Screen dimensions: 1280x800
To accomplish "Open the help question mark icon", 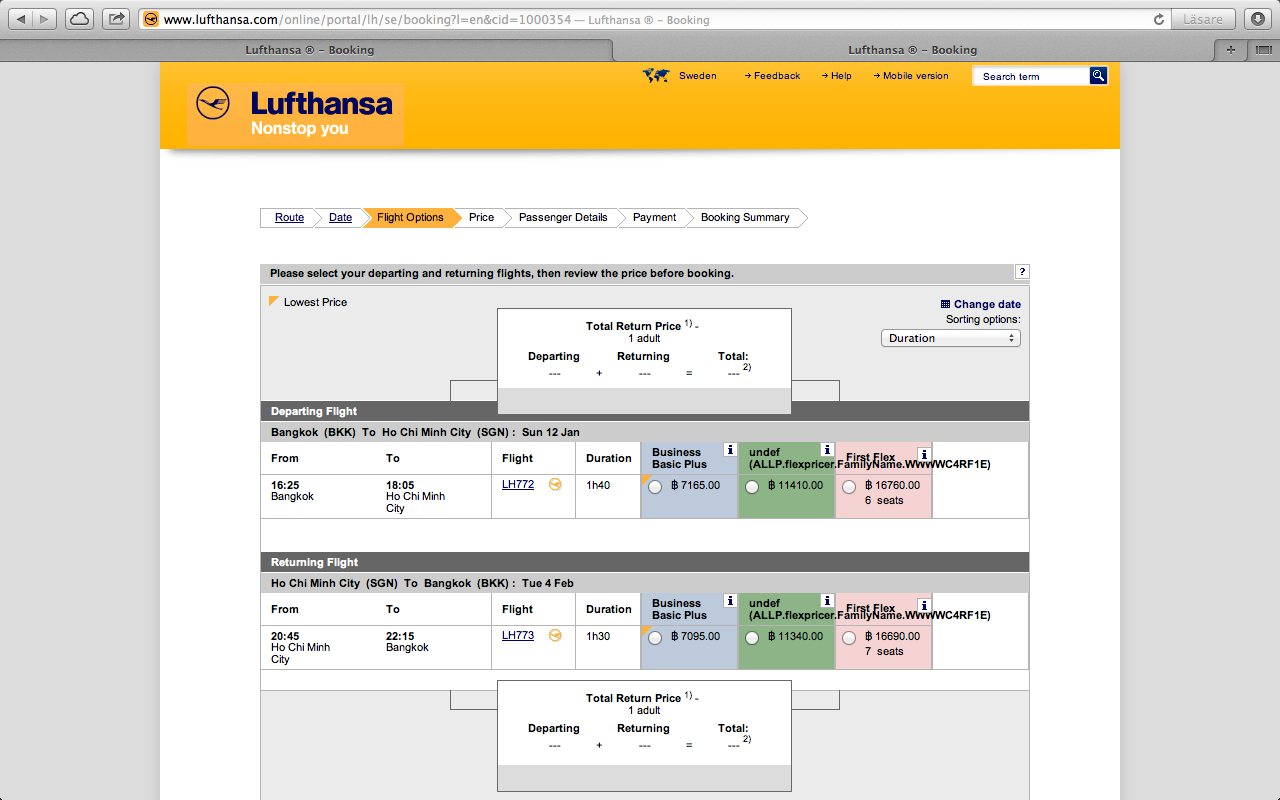I will coord(1022,272).
